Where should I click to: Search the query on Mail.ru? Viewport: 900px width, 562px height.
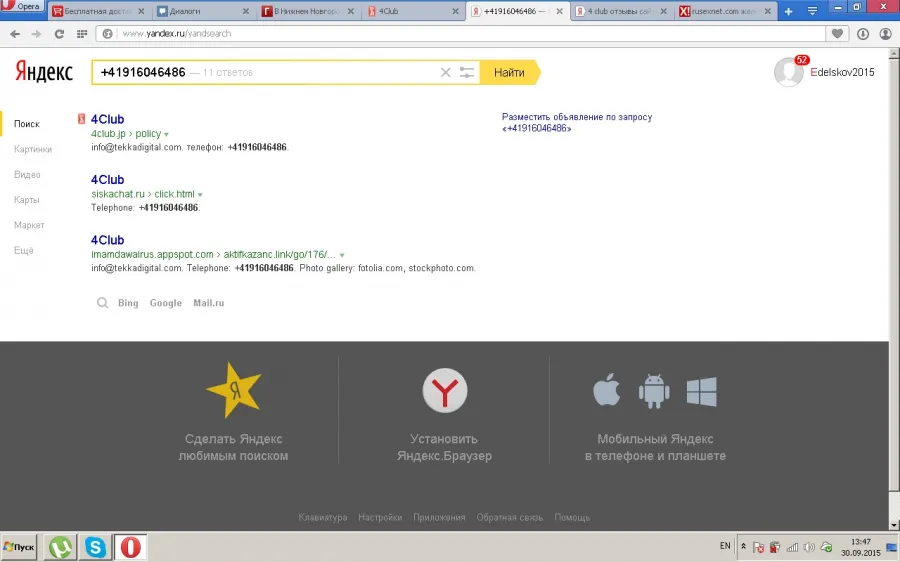click(x=208, y=303)
